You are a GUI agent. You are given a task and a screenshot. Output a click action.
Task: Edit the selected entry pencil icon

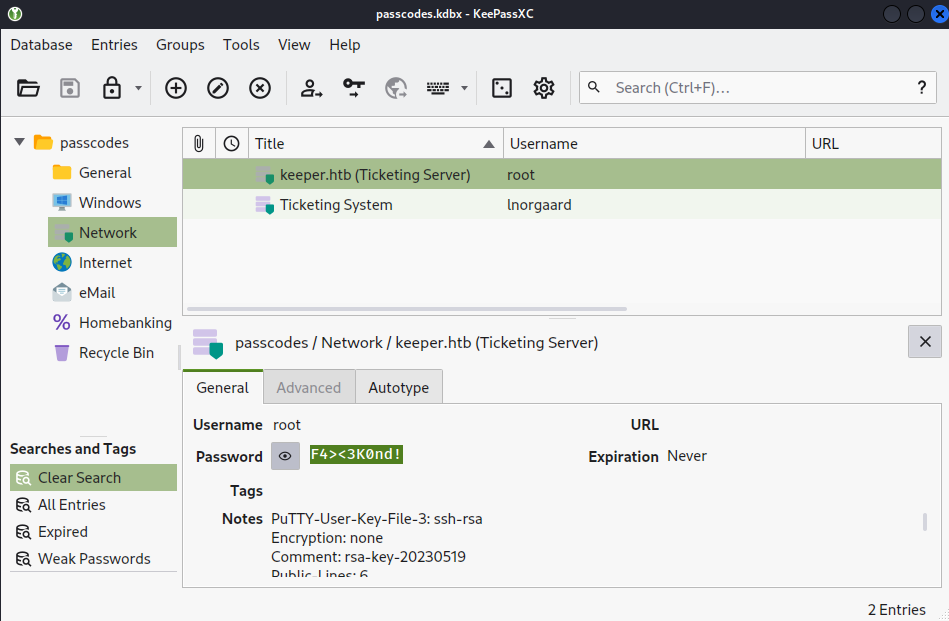[218, 88]
